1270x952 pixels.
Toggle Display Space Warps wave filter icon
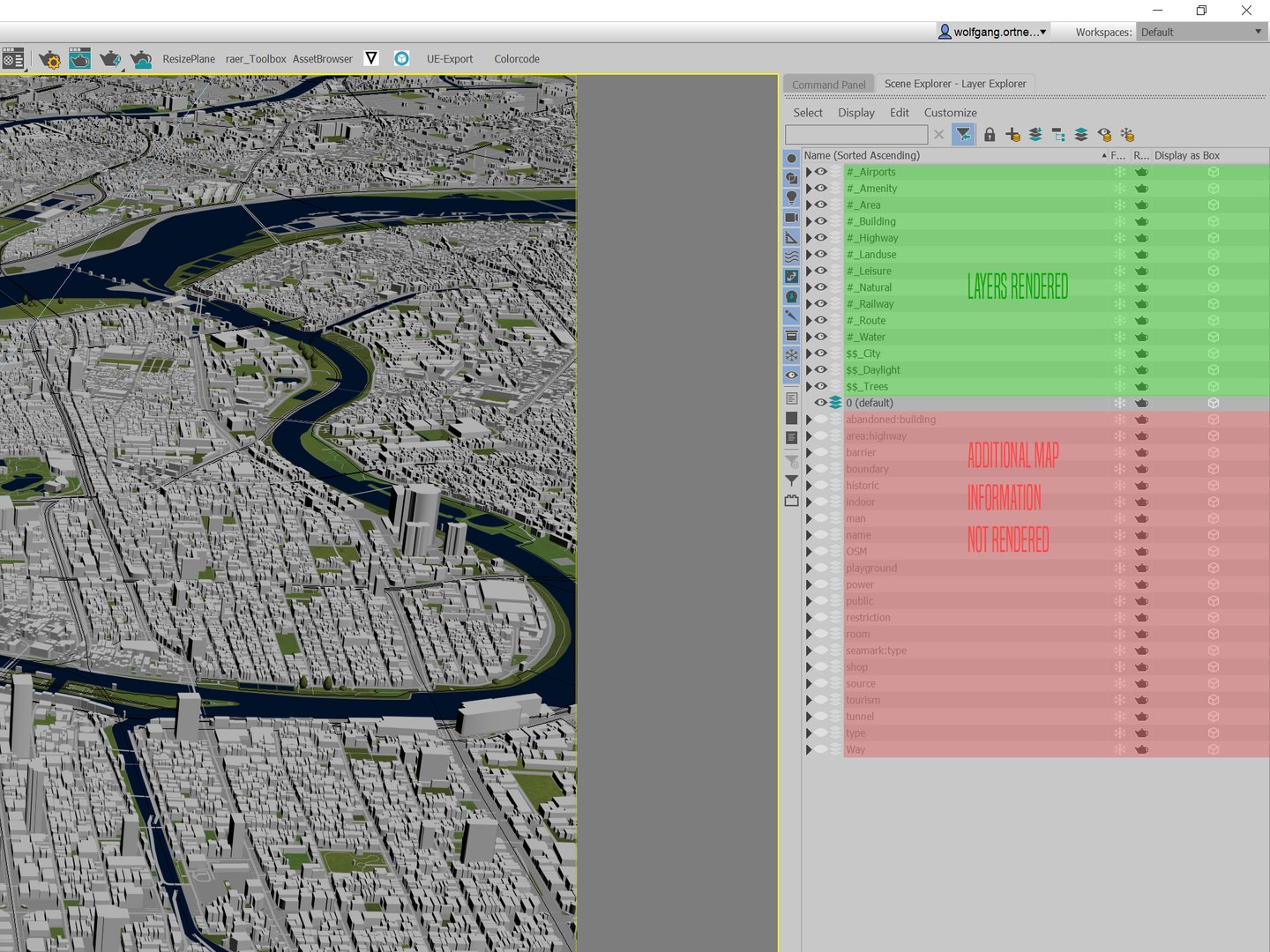pyautogui.click(x=791, y=257)
